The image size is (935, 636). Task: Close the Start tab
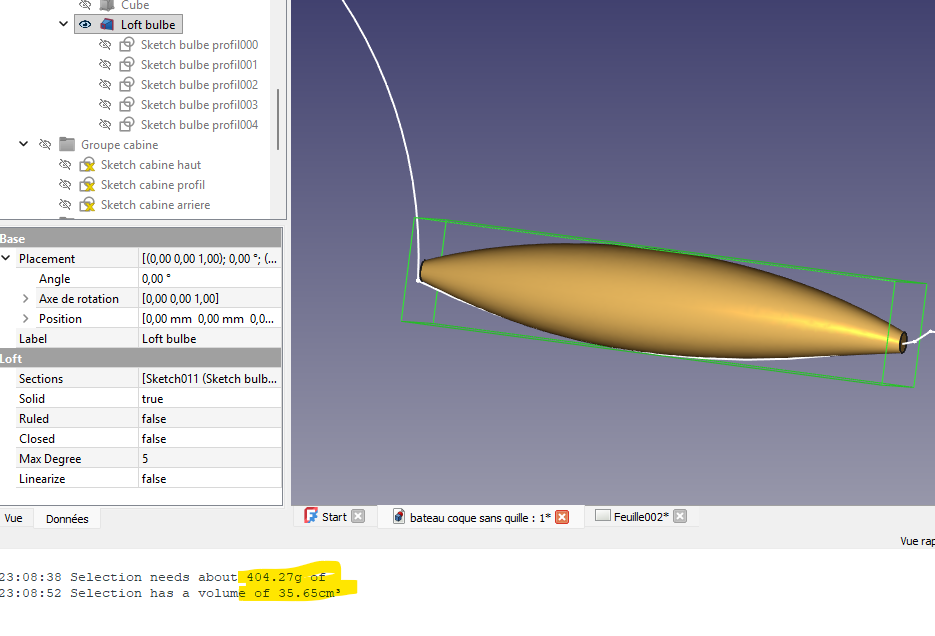coord(358,517)
